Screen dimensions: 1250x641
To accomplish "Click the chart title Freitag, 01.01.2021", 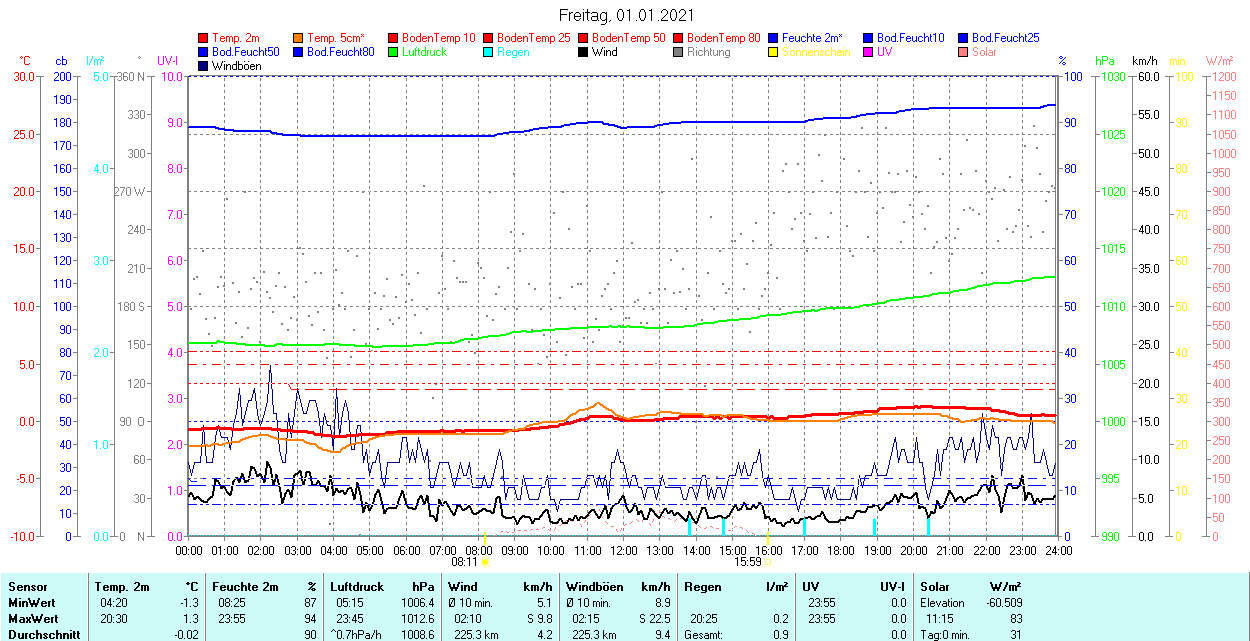I will [x=626, y=16].
